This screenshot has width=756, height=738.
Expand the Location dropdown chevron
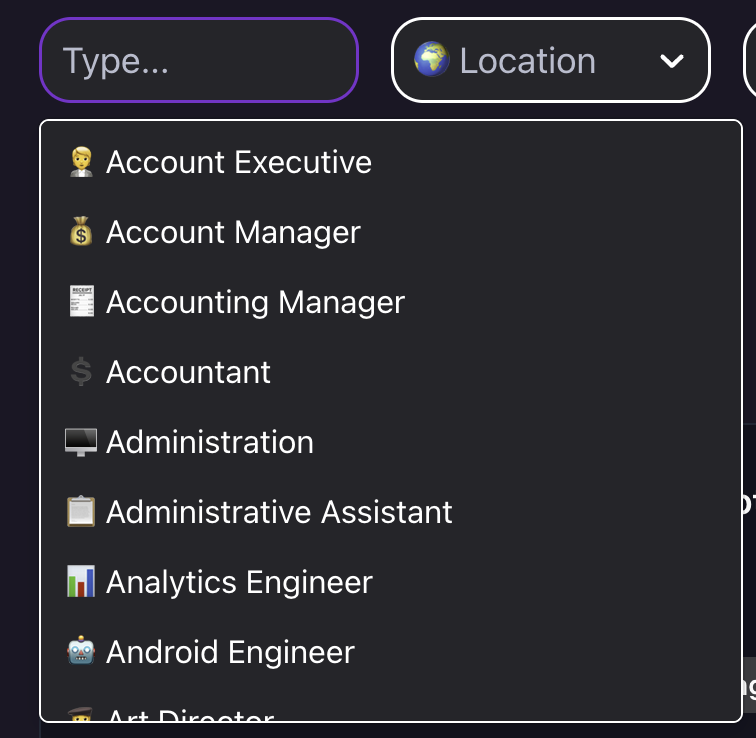pyautogui.click(x=672, y=61)
